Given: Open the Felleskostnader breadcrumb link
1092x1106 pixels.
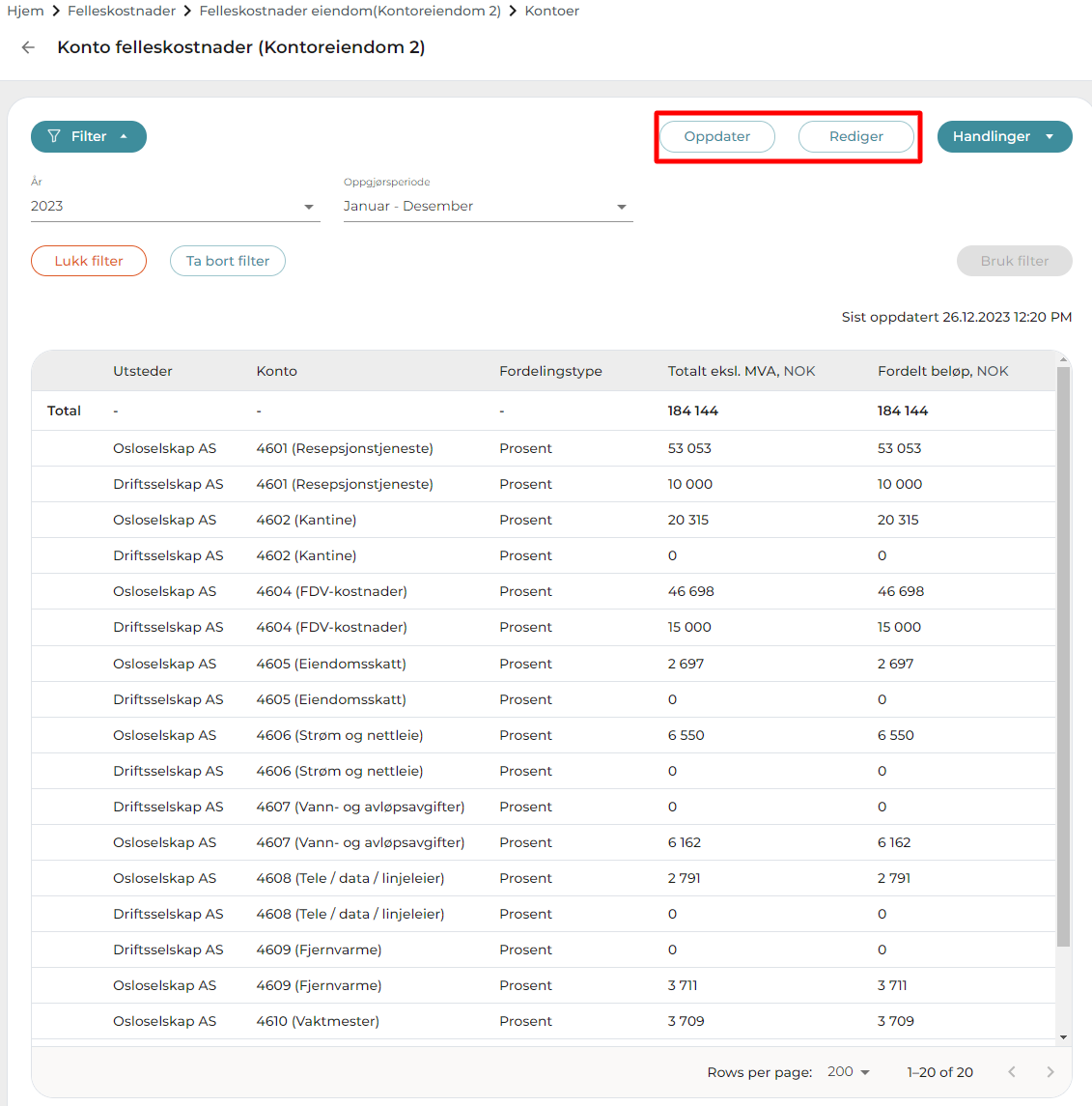Looking at the screenshot, I should tap(122, 11).
